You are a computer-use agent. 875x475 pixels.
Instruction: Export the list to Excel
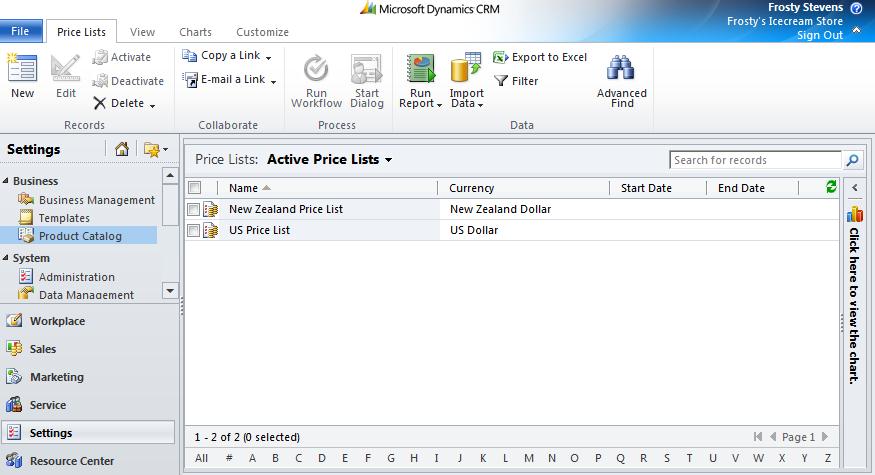540,57
